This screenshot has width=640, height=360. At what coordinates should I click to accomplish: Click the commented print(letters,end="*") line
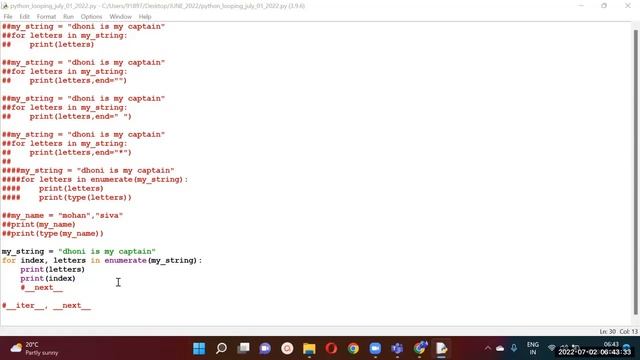pyautogui.click(x=67, y=153)
